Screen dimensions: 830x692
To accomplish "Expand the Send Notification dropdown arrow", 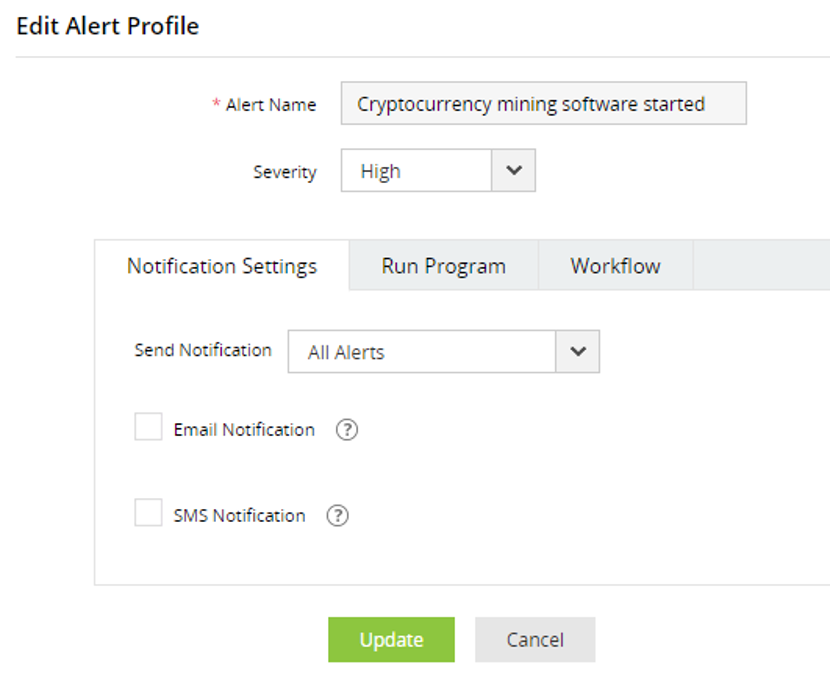I will 578,352.
